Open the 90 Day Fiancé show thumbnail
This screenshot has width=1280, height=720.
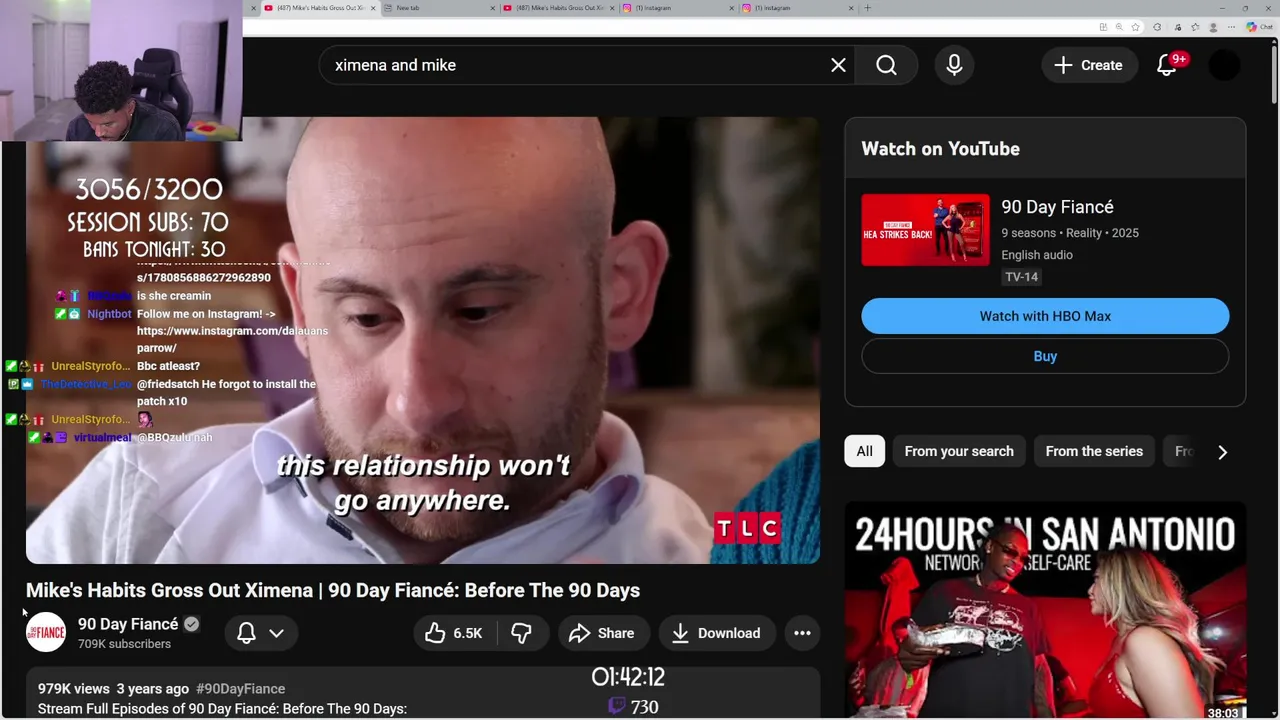coord(925,230)
